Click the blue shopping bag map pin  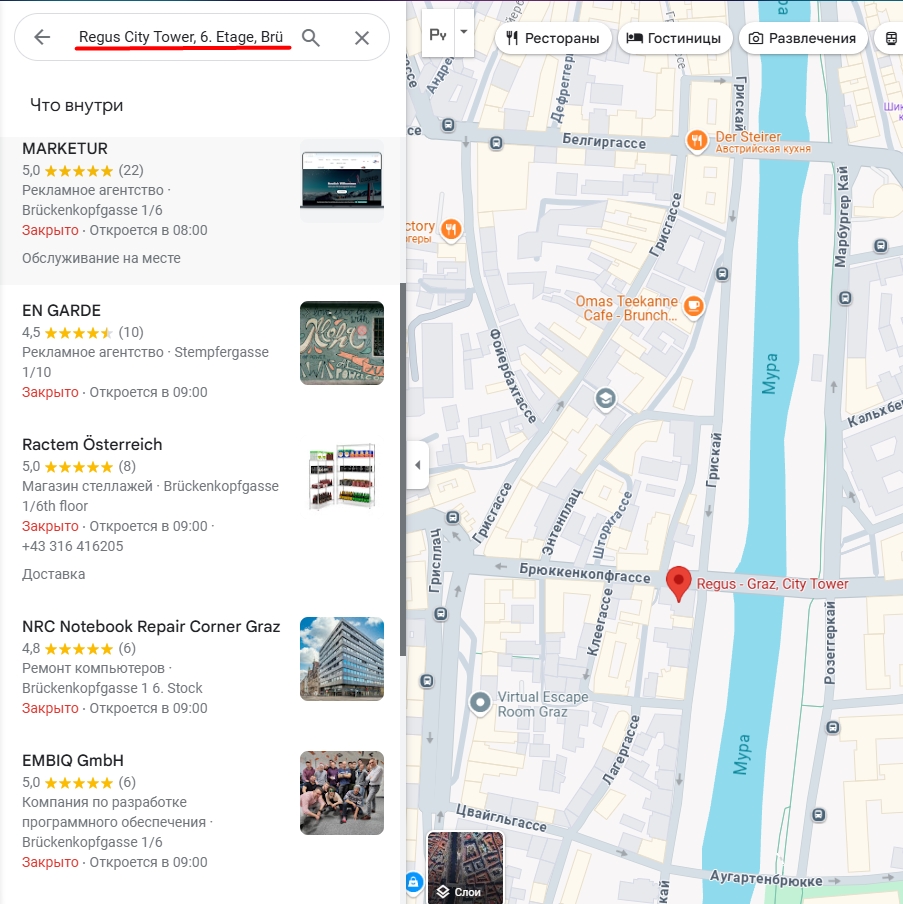tap(413, 882)
